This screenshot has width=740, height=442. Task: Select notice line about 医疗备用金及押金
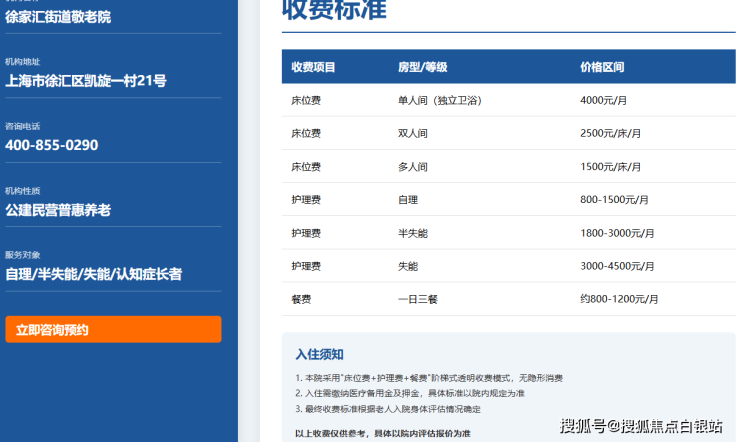point(410,393)
